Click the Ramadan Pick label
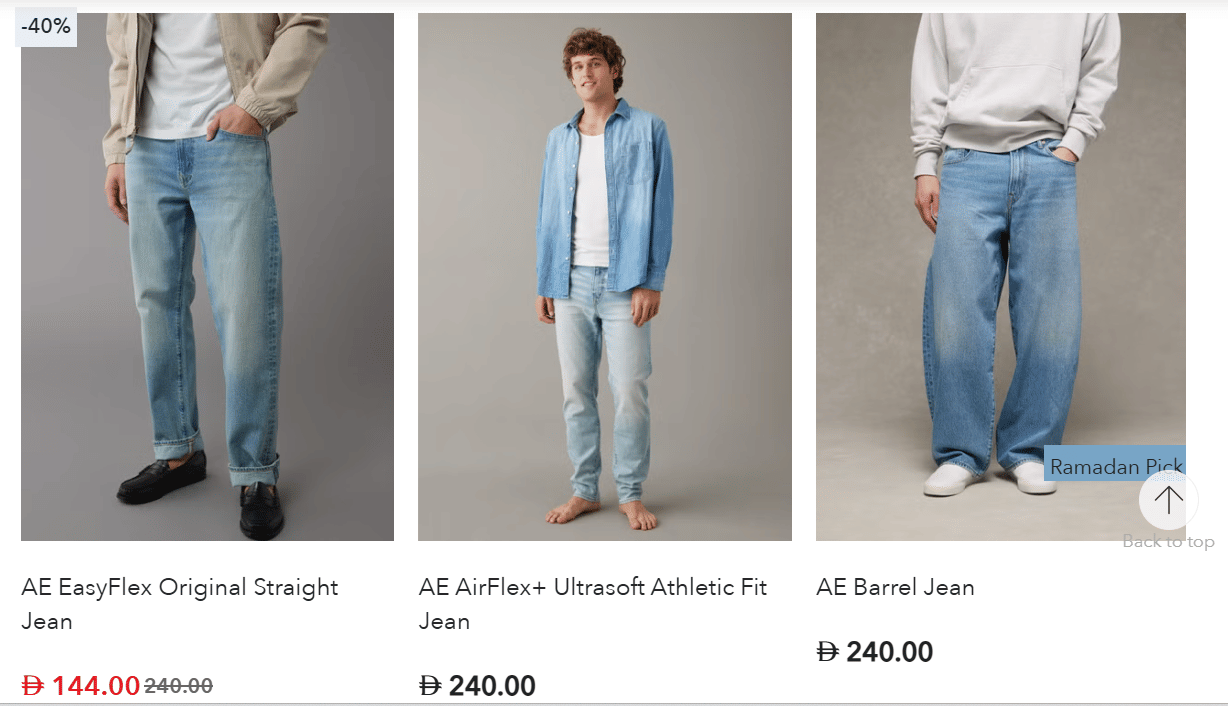Viewport: 1228px width, 706px height. 1115,465
